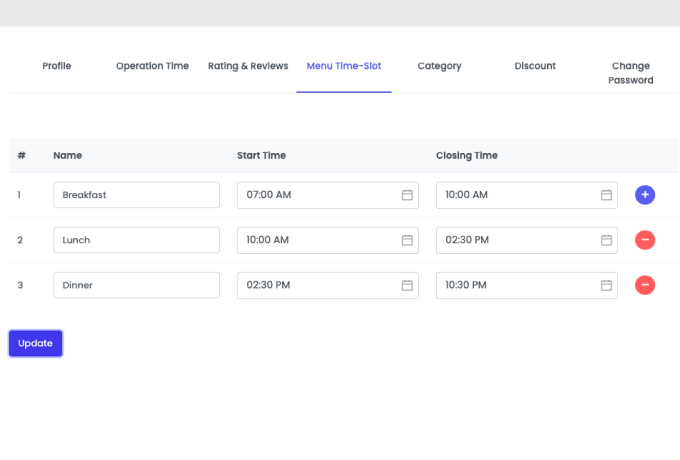The image size is (680, 460).
Task: Click the Update button
Action: click(x=36, y=343)
